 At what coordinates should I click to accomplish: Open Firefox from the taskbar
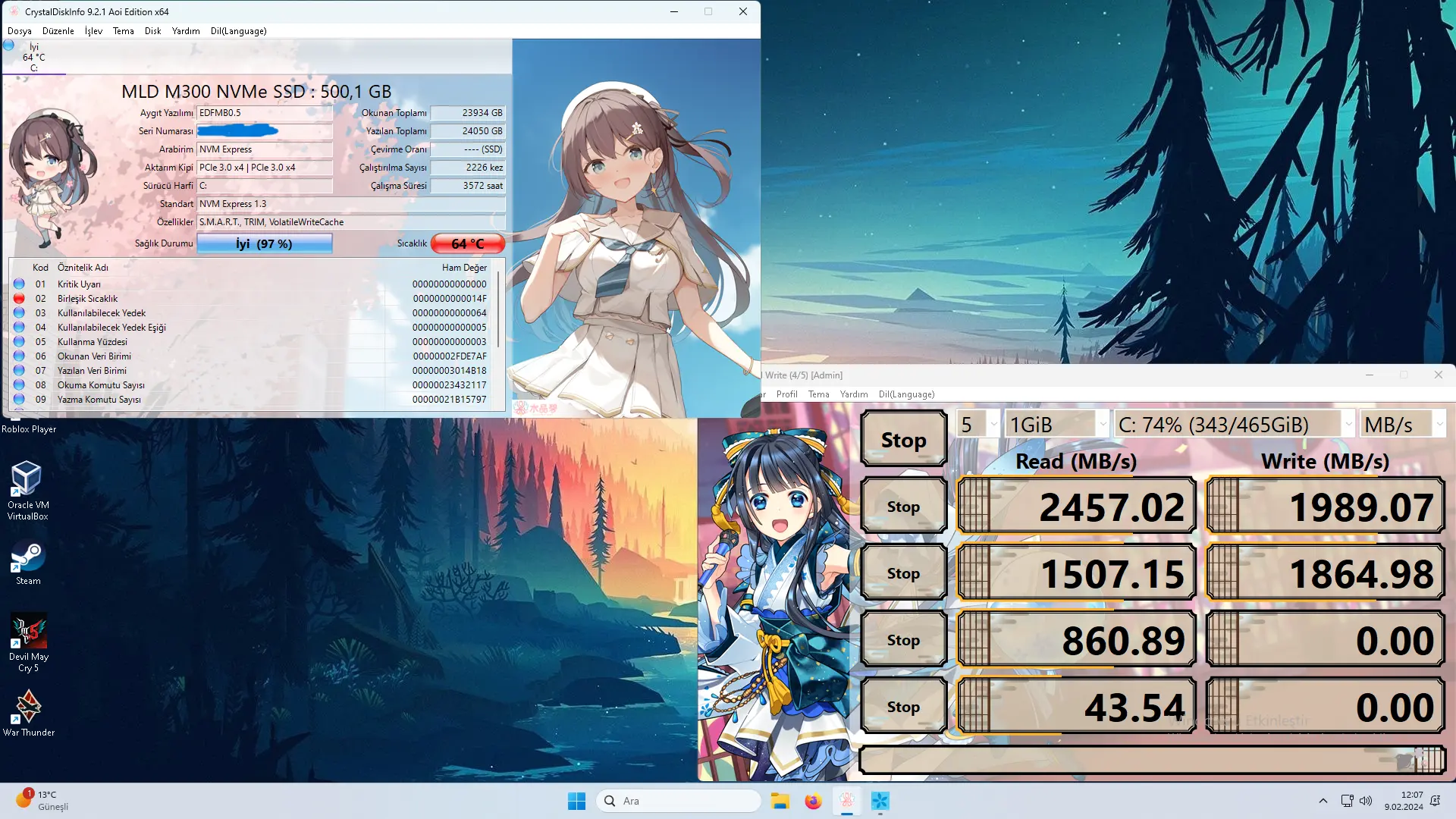tap(813, 801)
